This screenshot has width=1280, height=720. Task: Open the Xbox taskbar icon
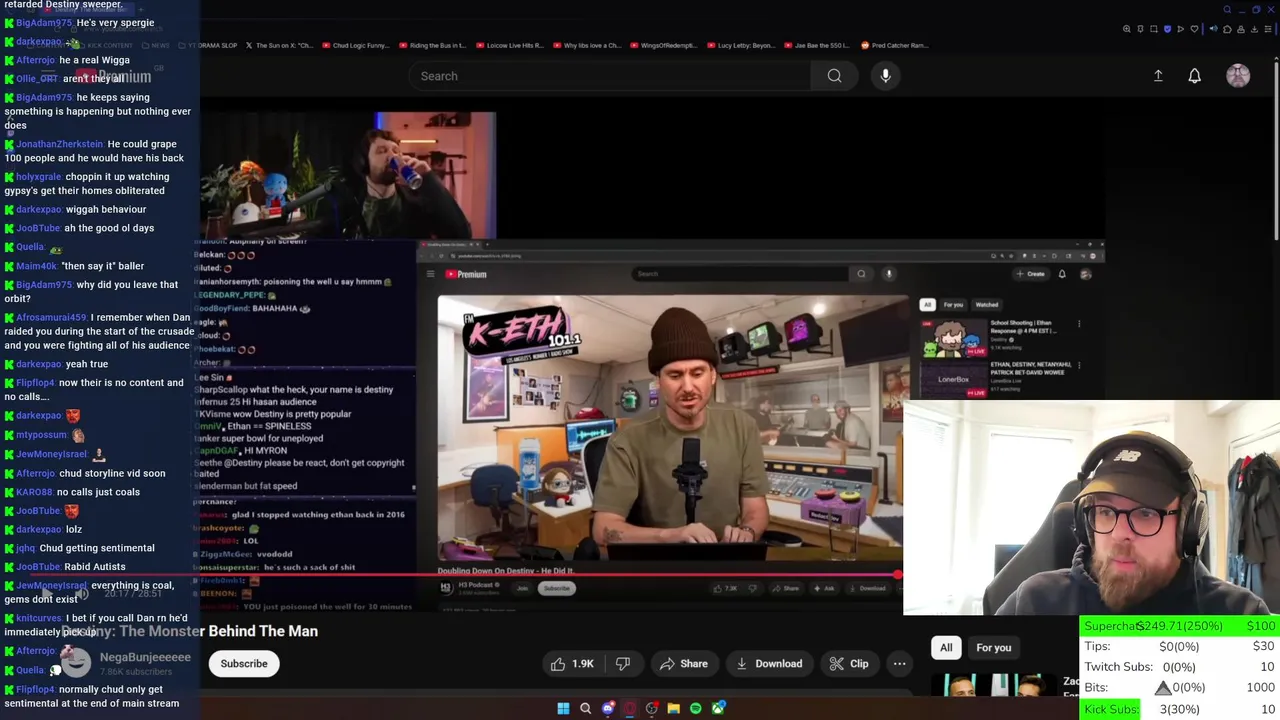click(x=718, y=709)
